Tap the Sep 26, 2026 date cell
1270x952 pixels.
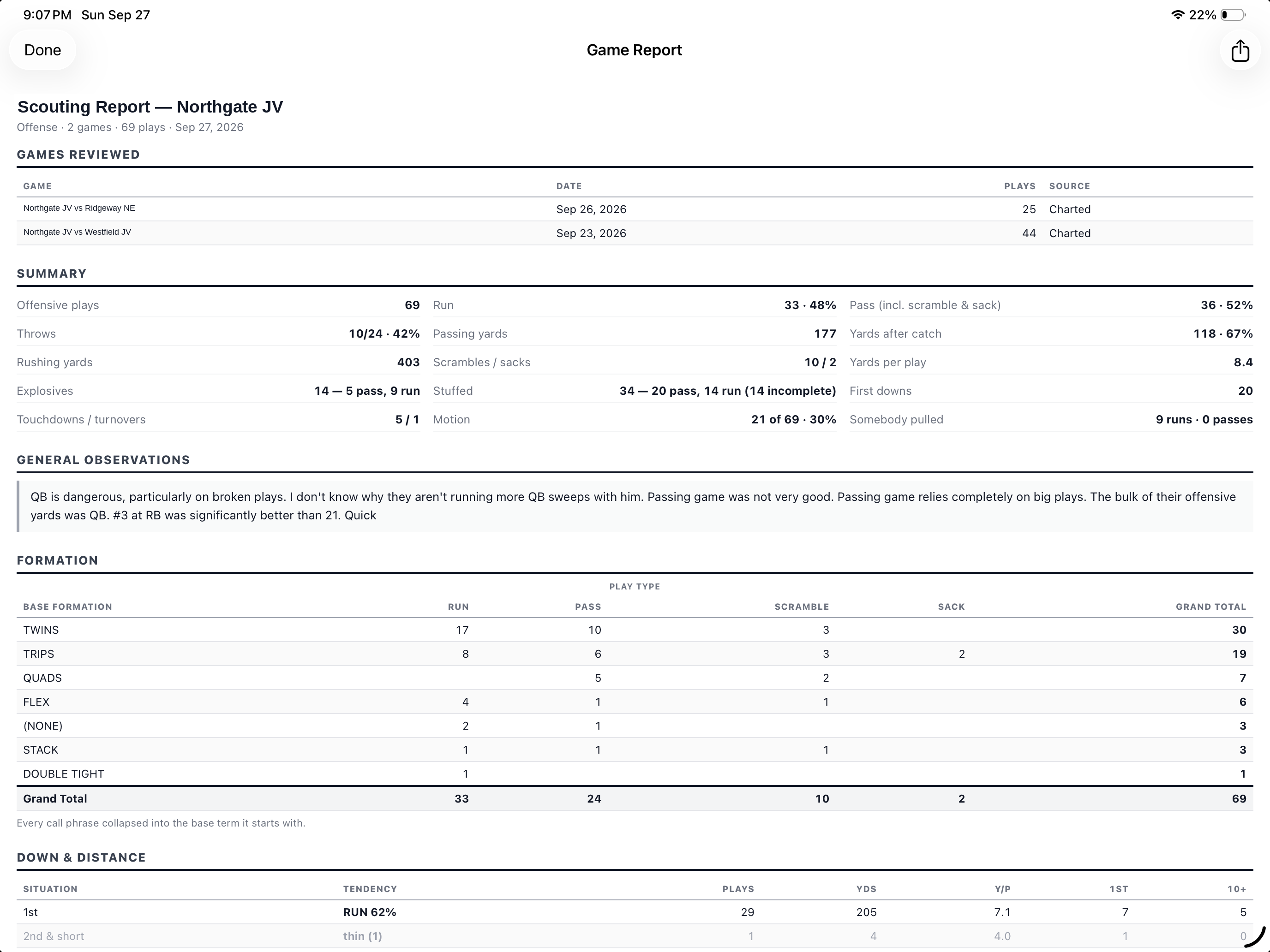[591, 209]
